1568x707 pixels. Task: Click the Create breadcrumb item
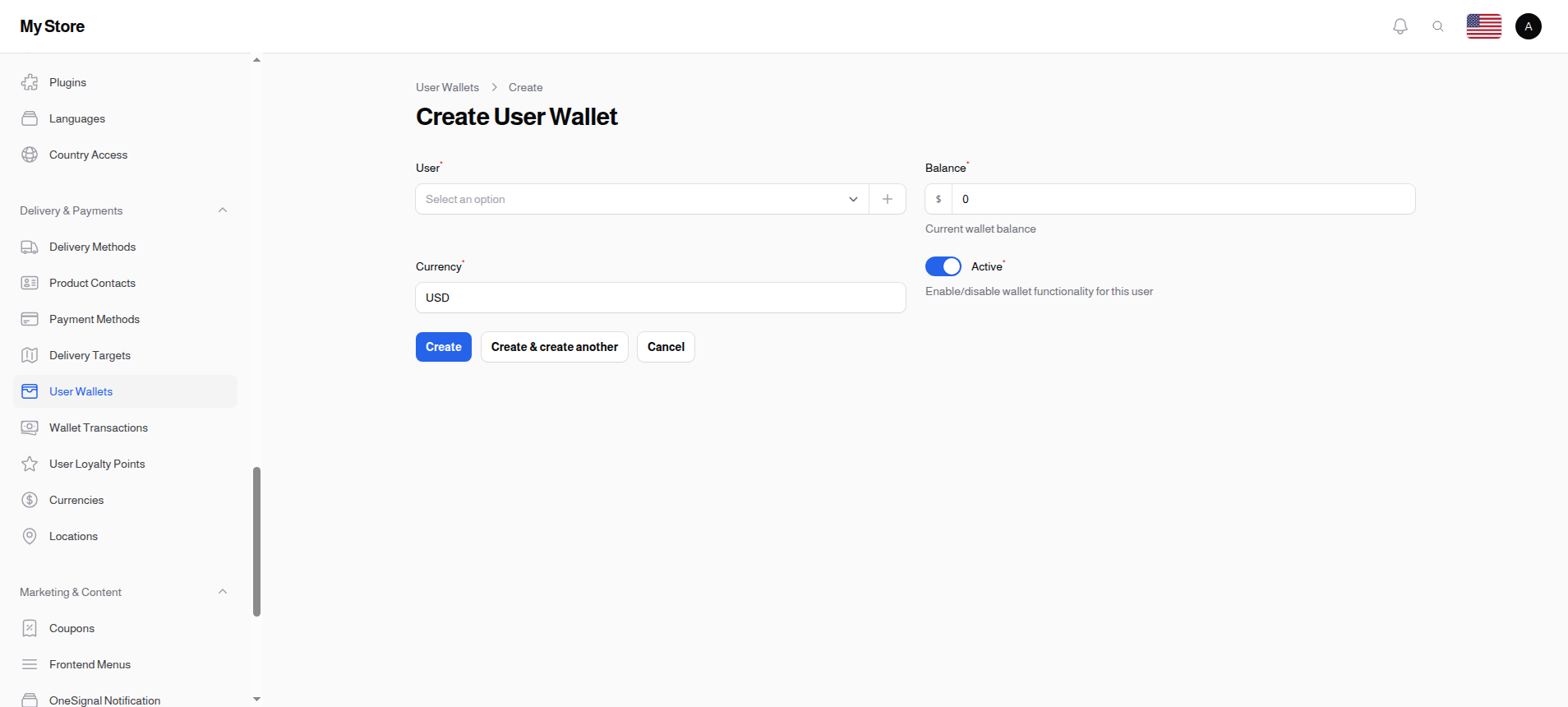coord(525,87)
